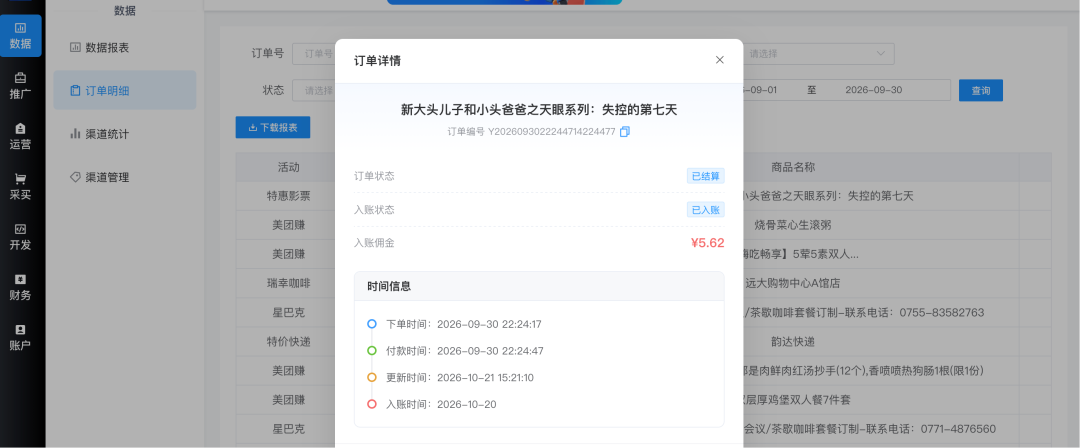Viewport: 1080px width, 448px height.
Task: Copy the order number with copy icon
Action: click(625, 132)
